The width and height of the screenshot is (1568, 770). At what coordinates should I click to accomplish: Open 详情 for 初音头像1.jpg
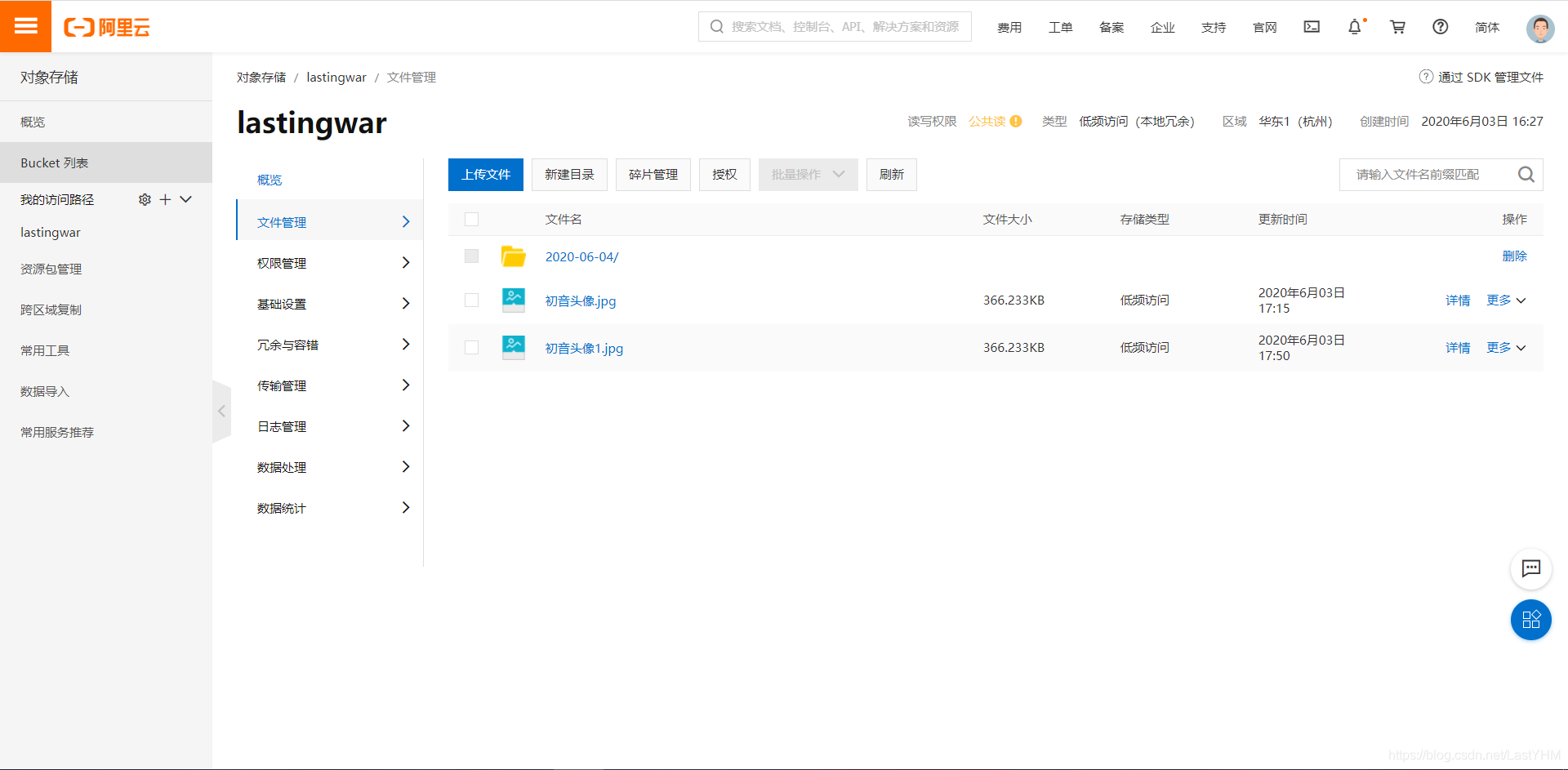pyautogui.click(x=1458, y=348)
